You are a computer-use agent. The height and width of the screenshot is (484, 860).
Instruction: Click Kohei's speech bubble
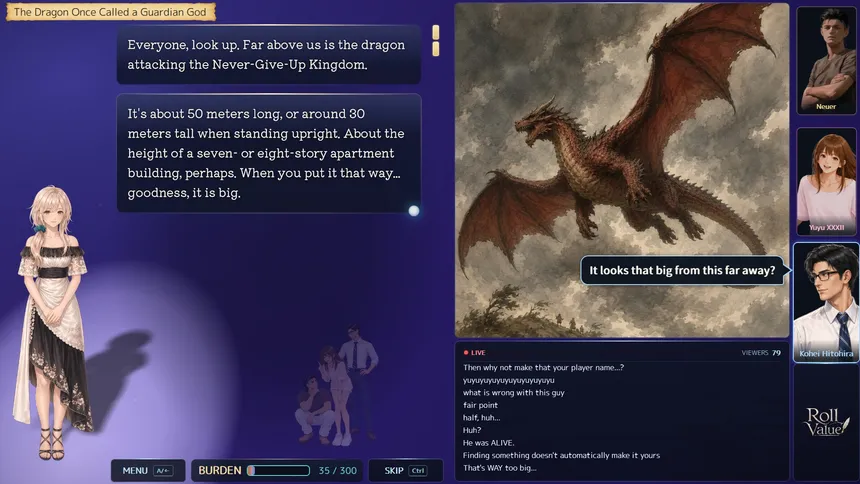[682, 270]
